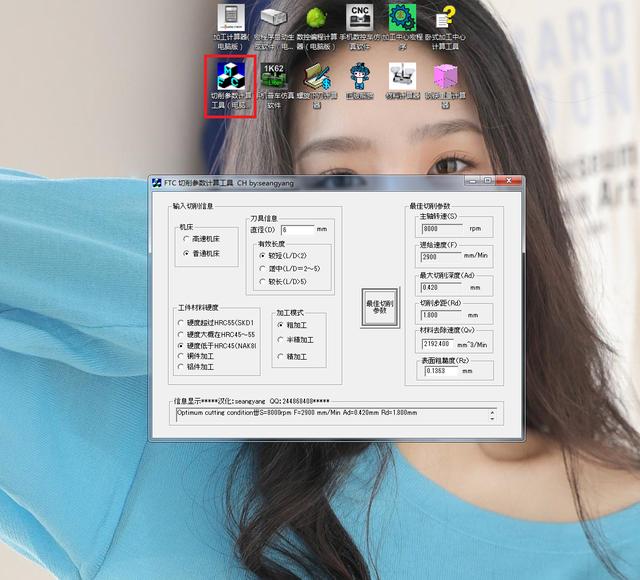This screenshot has width=640, height=580.
Task: Open the green ball 数控编程计算器 icon
Action: pyautogui.click(x=317, y=20)
